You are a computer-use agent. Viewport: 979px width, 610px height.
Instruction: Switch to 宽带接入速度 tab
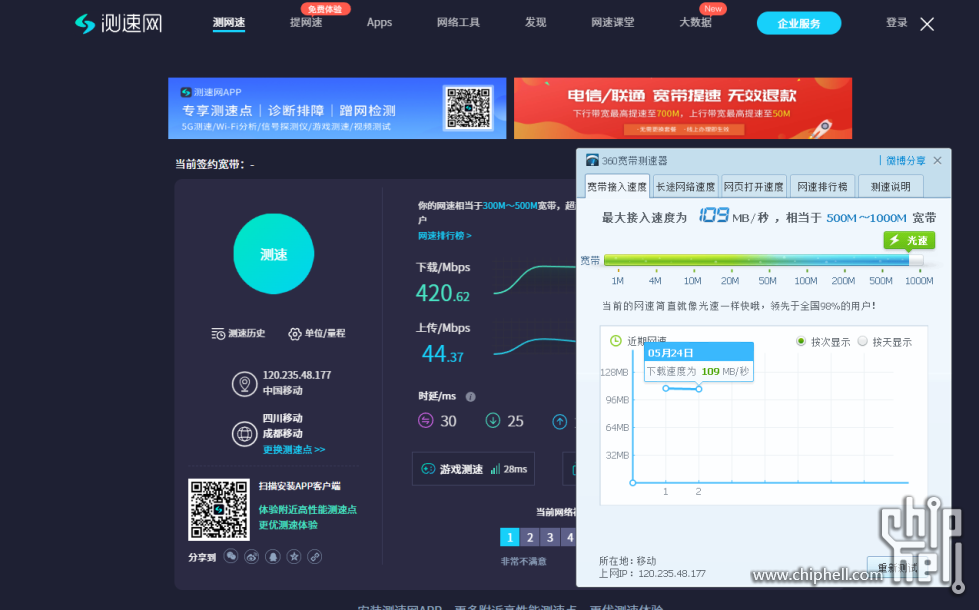pos(617,187)
